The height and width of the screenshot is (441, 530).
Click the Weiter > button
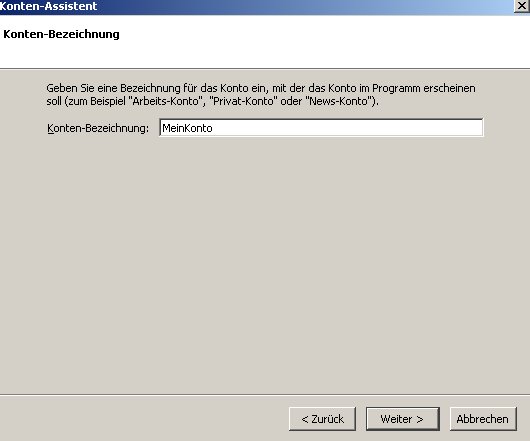pyautogui.click(x=403, y=419)
